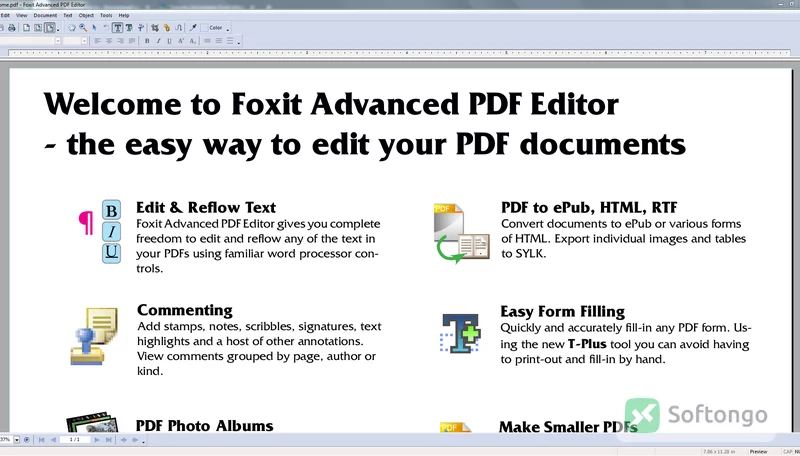Set medium line spacing
This screenshot has height=456, width=800.
[219, 41]
